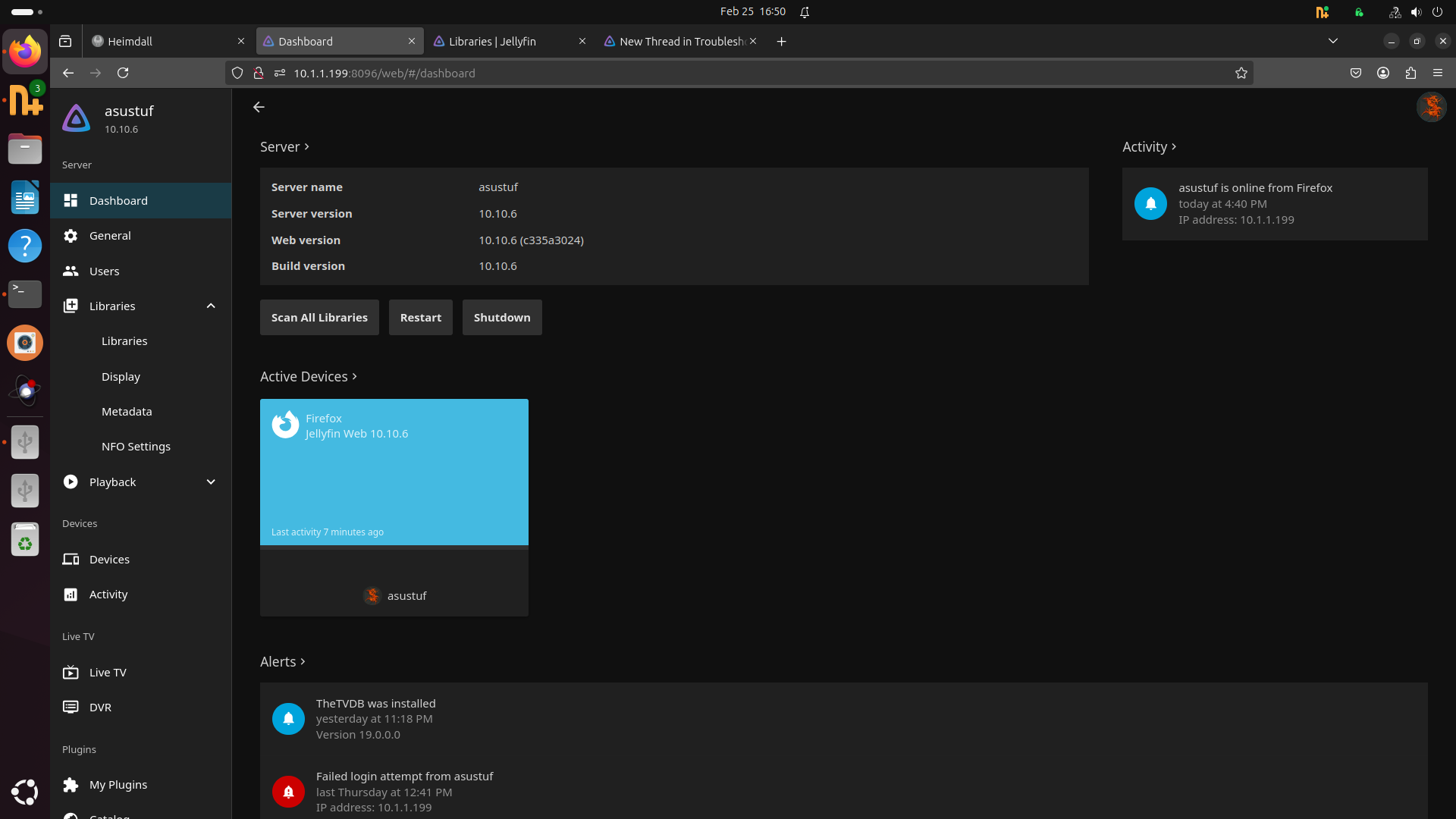Click the back arrow above Server heading
The image size is (1456, 819).
pos(259,107)
